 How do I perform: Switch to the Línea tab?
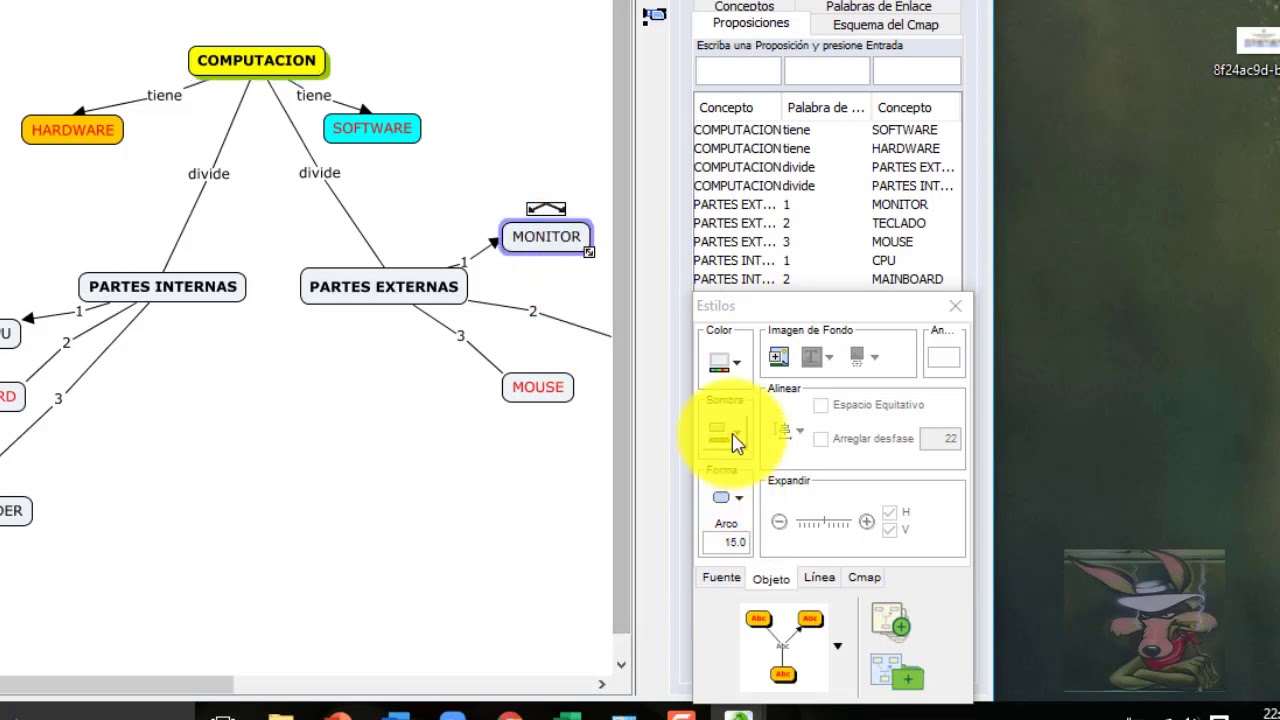(x=819, y=577)
